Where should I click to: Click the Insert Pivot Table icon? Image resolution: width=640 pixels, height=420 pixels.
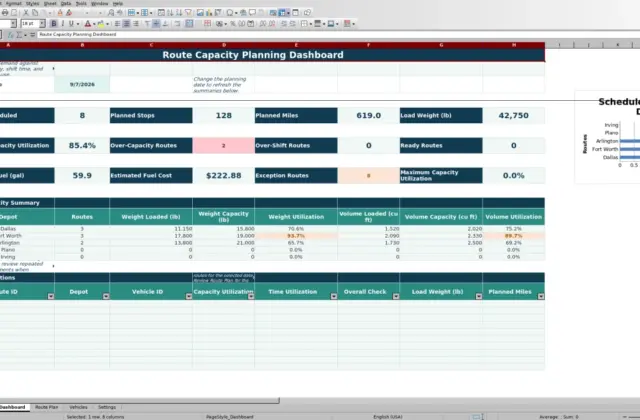(x=218, y=13)
